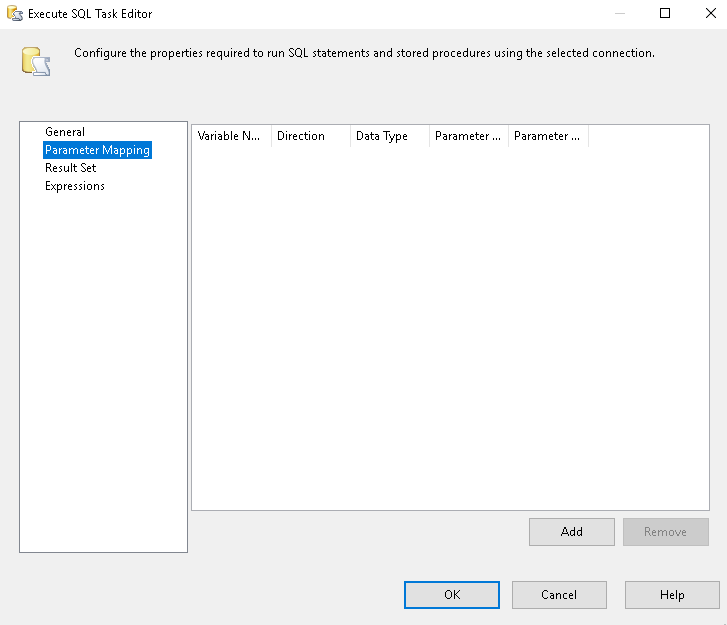Switch to the Result Set page
The height and width of the screenshot is (625, 727).
[x=70, y=168]
